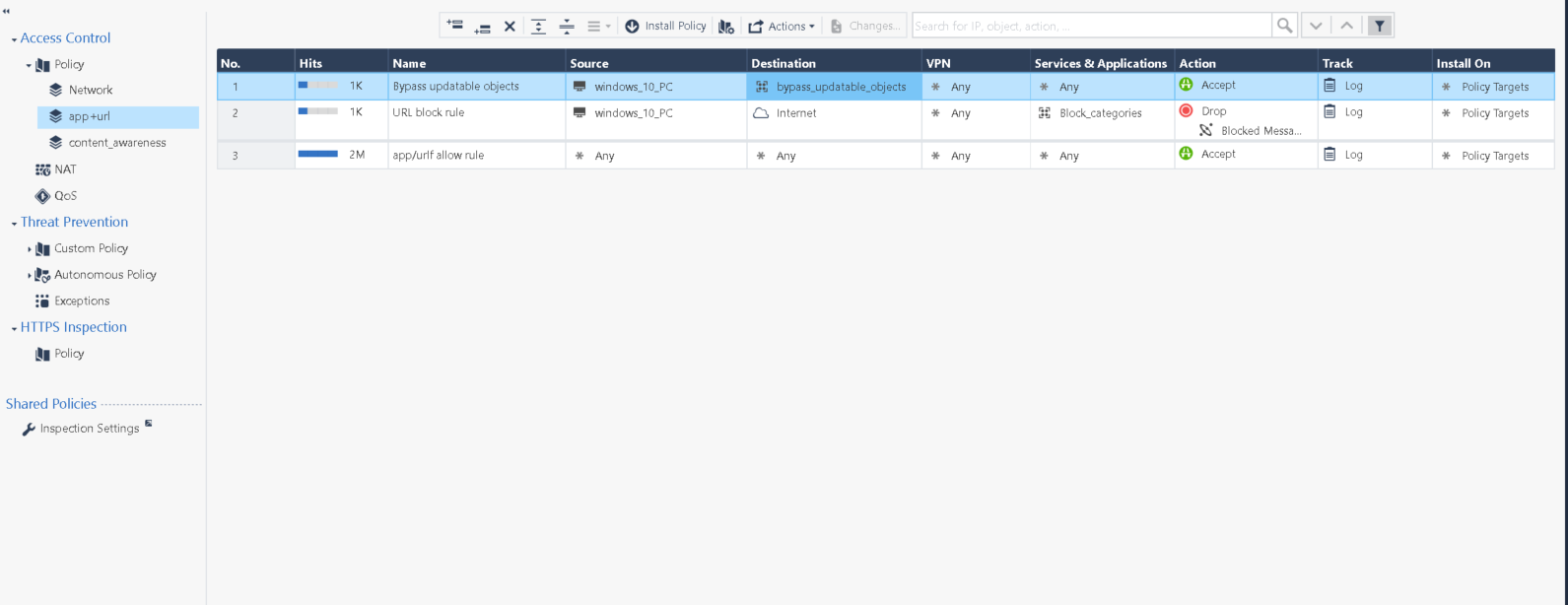The width and height of the screenshot is (1568, 605).
Task: Click the Changes button
Action: coord(865,27)
